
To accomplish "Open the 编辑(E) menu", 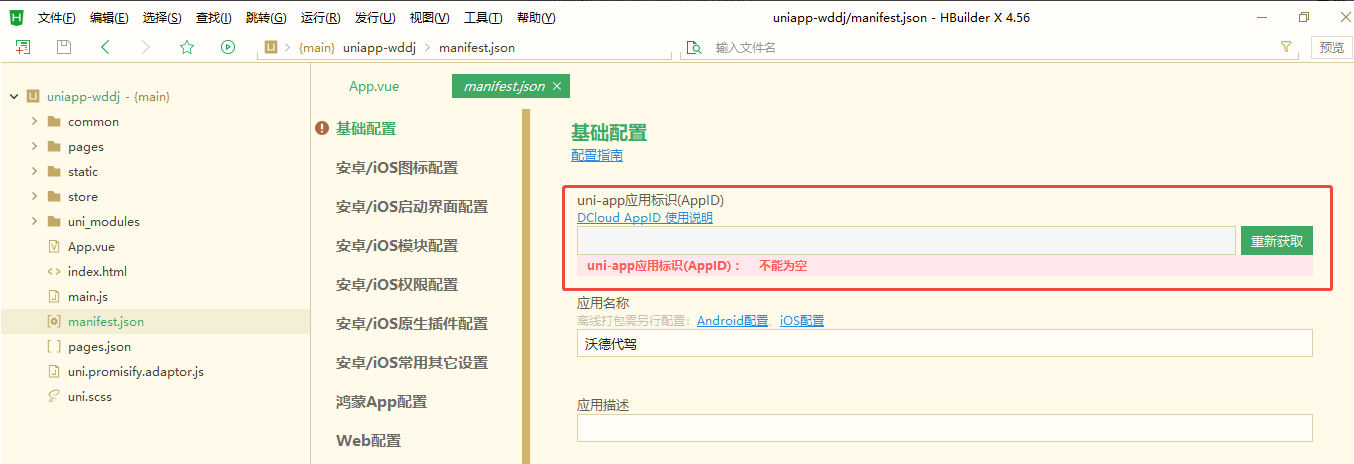I will coord(109,18).
